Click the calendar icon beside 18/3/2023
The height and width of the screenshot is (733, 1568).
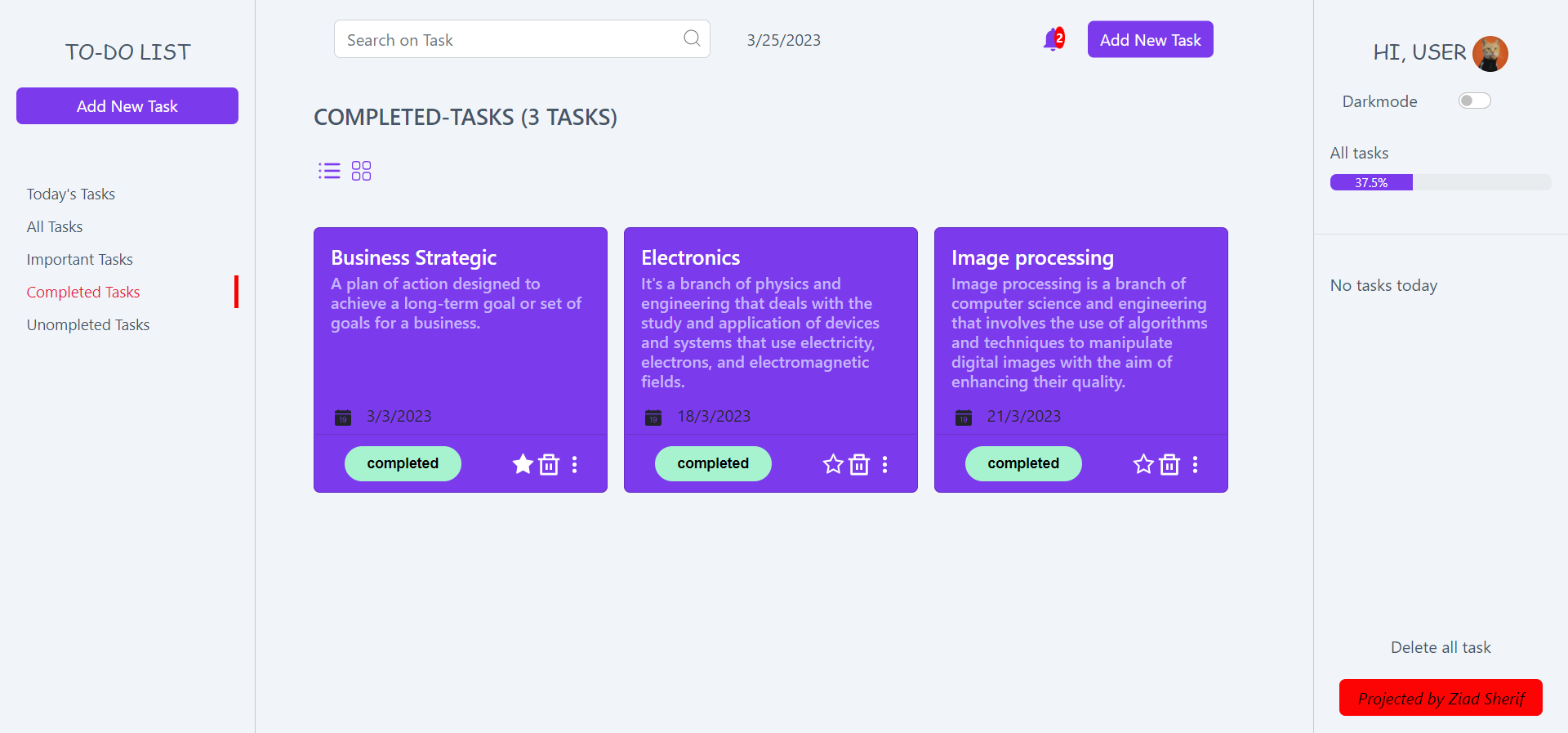click(x=653, y=418)
